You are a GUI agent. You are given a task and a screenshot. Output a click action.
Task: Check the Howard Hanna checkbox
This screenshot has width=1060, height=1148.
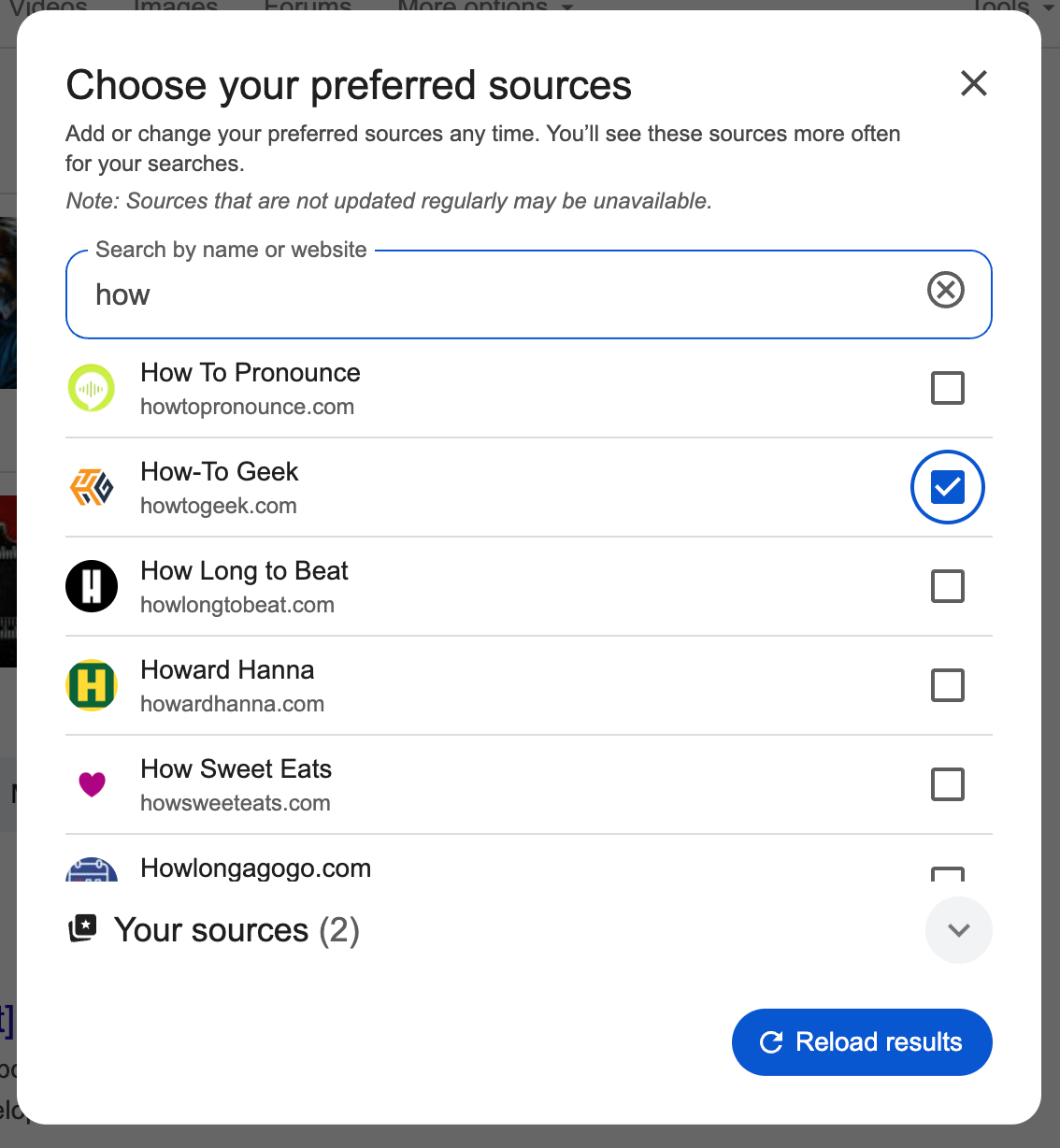(x=947, y=685)
